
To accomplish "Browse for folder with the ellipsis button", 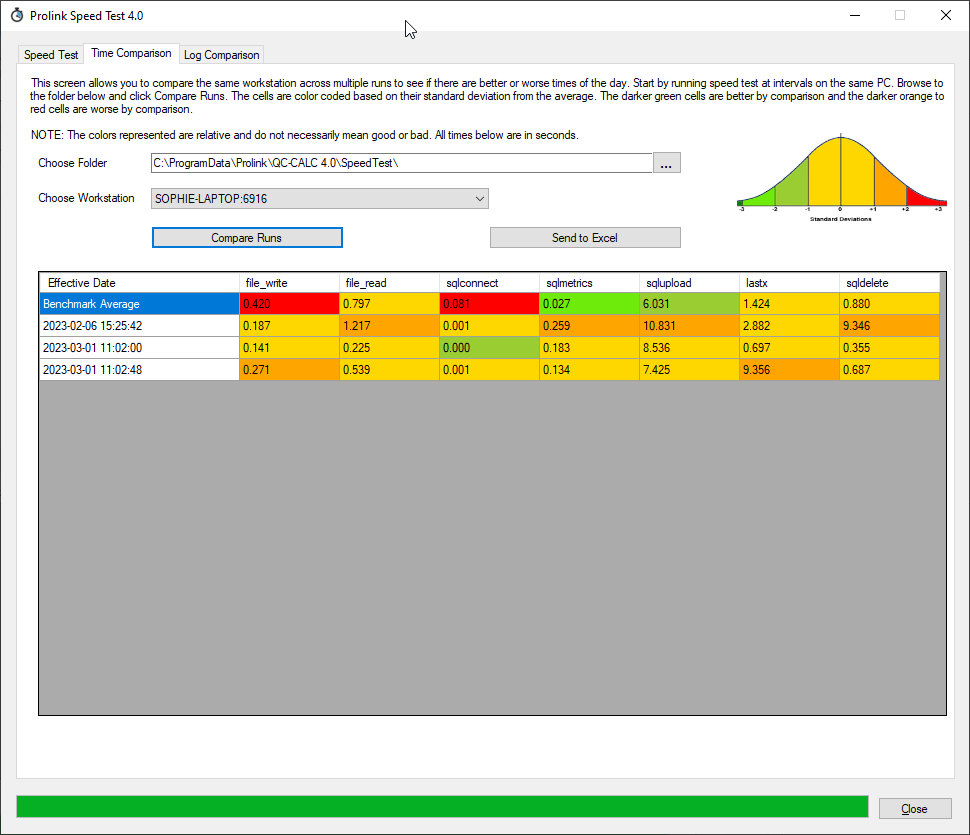I will (666, 163).
